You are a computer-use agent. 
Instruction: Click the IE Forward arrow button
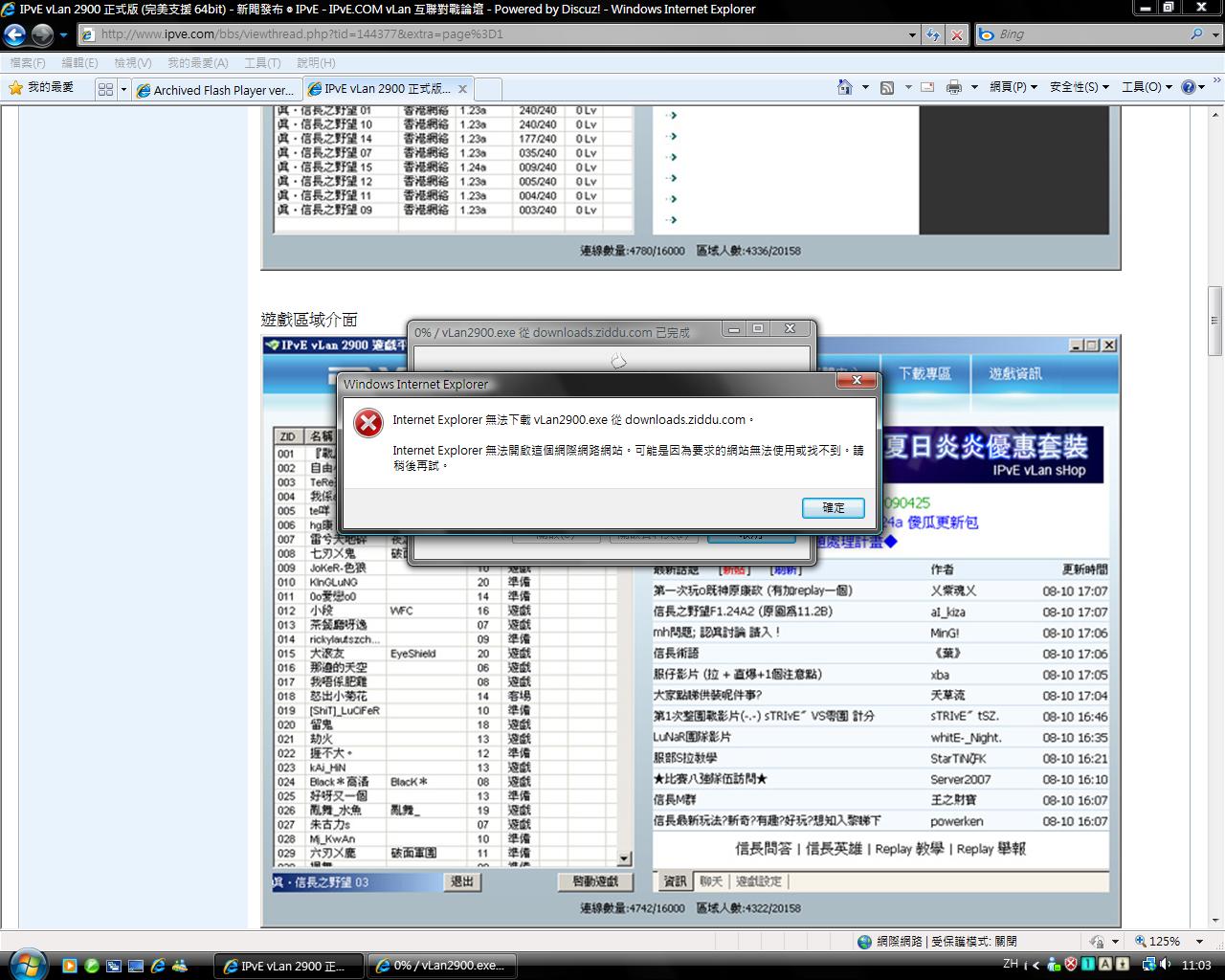(x=42, y=35)
